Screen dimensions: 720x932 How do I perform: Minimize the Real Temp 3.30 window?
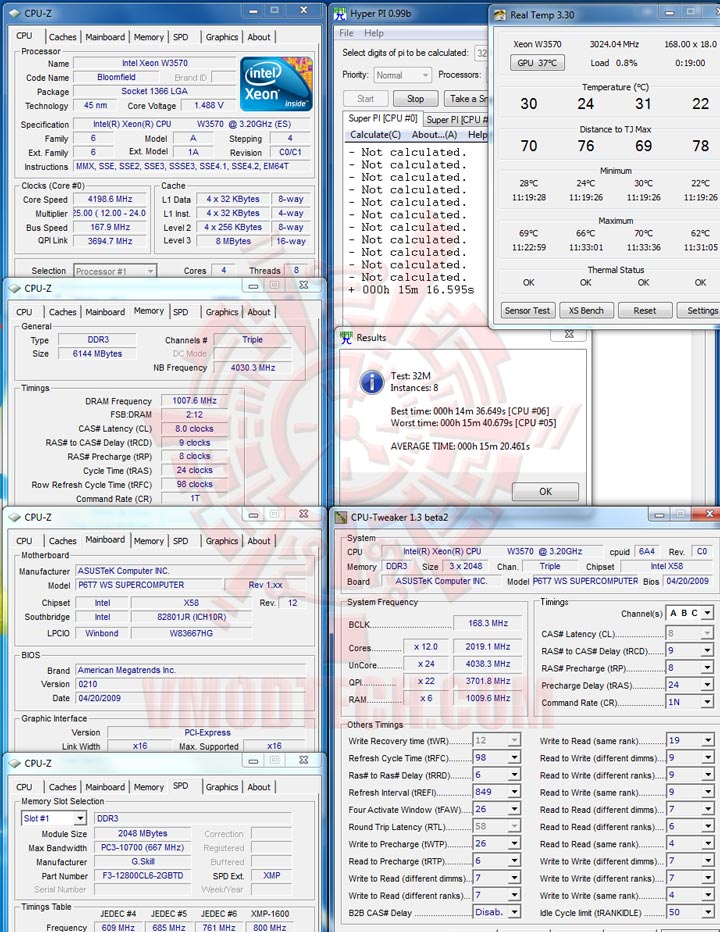669,12
